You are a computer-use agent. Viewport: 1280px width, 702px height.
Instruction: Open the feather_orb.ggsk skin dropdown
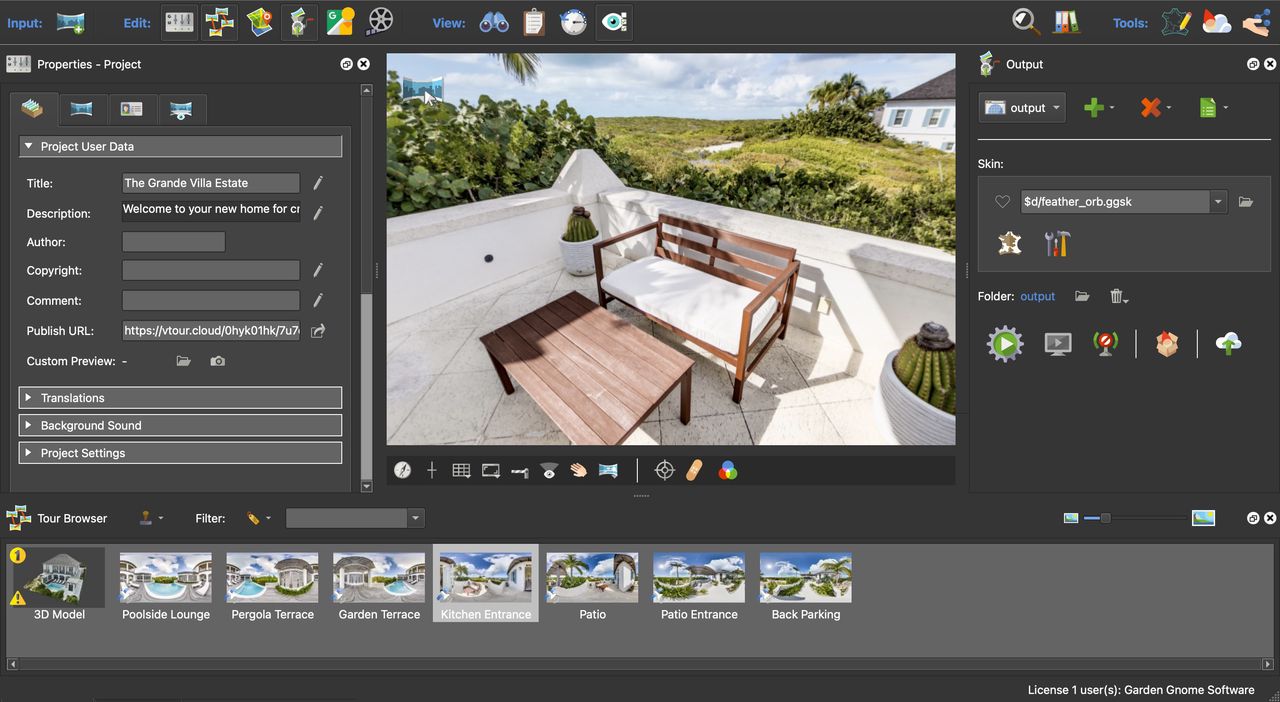click(1218, 202)
